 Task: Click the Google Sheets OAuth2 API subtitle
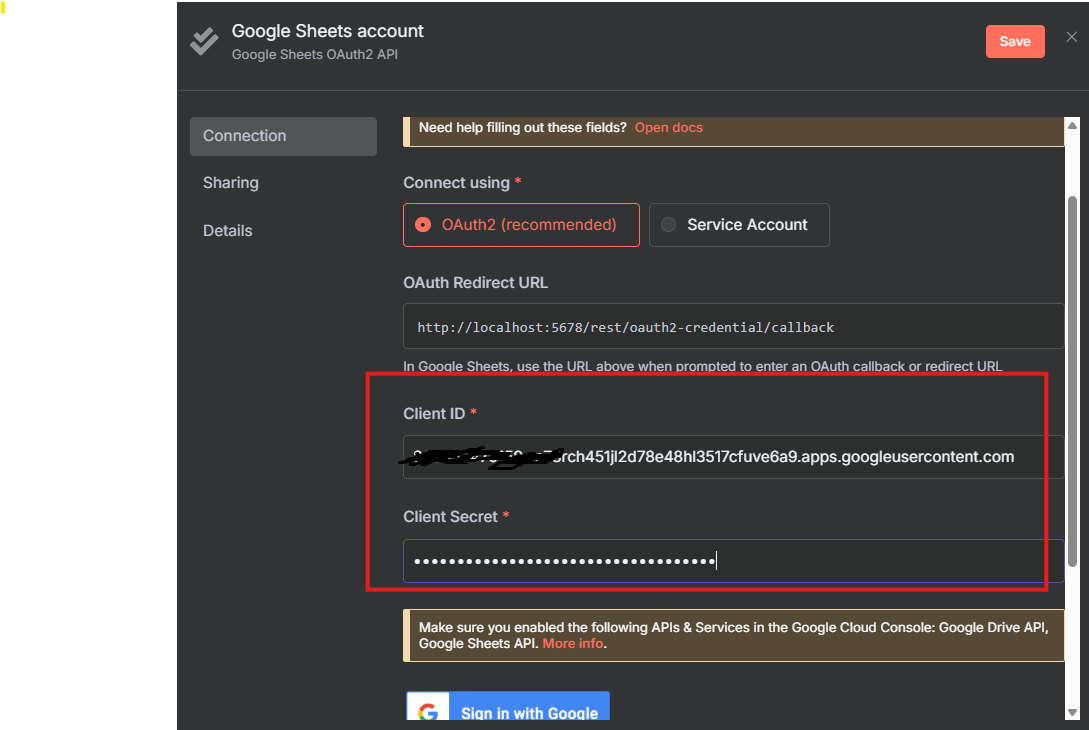(315, 55)
